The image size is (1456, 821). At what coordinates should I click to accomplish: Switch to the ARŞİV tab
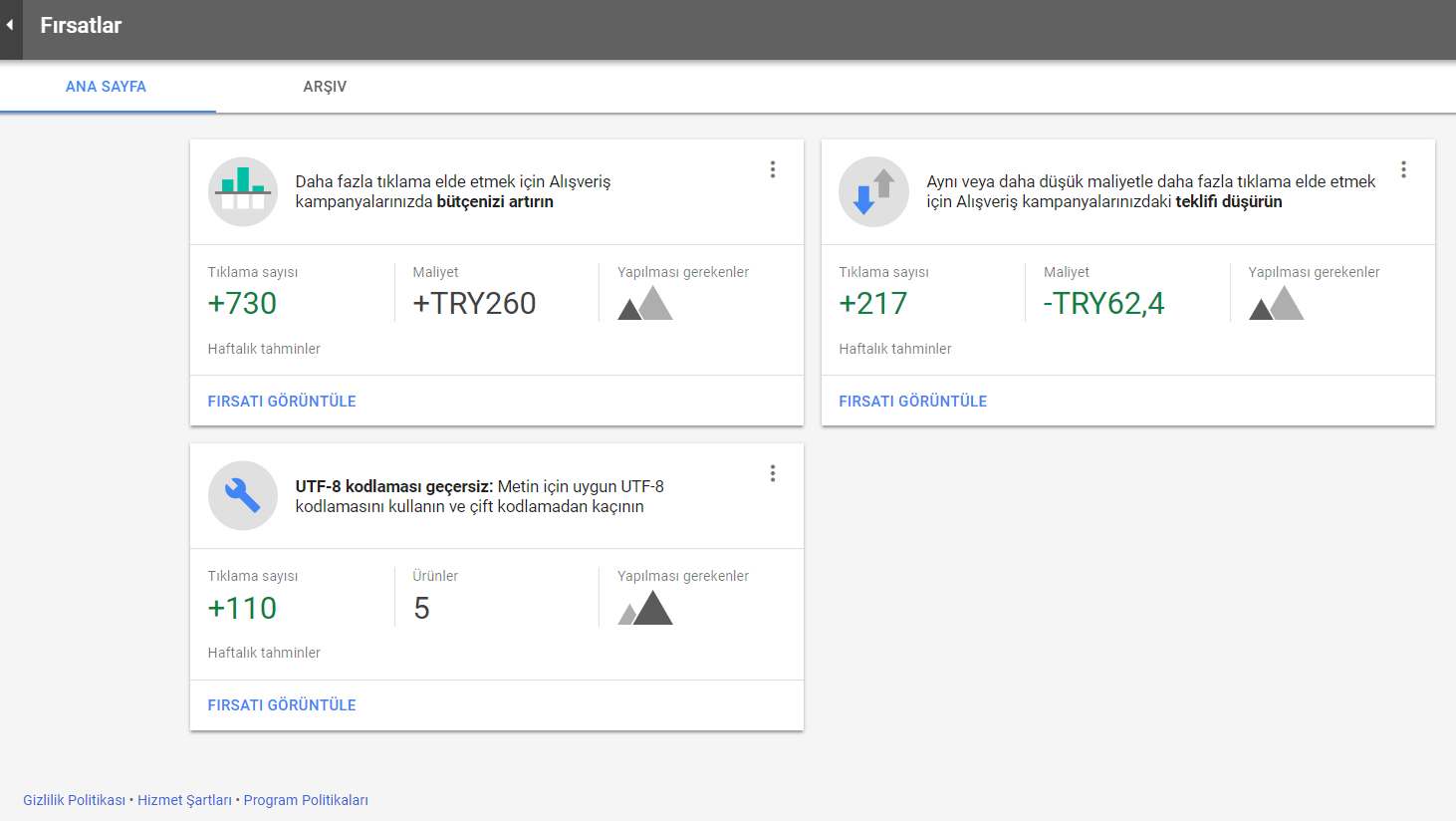(325, 87)
